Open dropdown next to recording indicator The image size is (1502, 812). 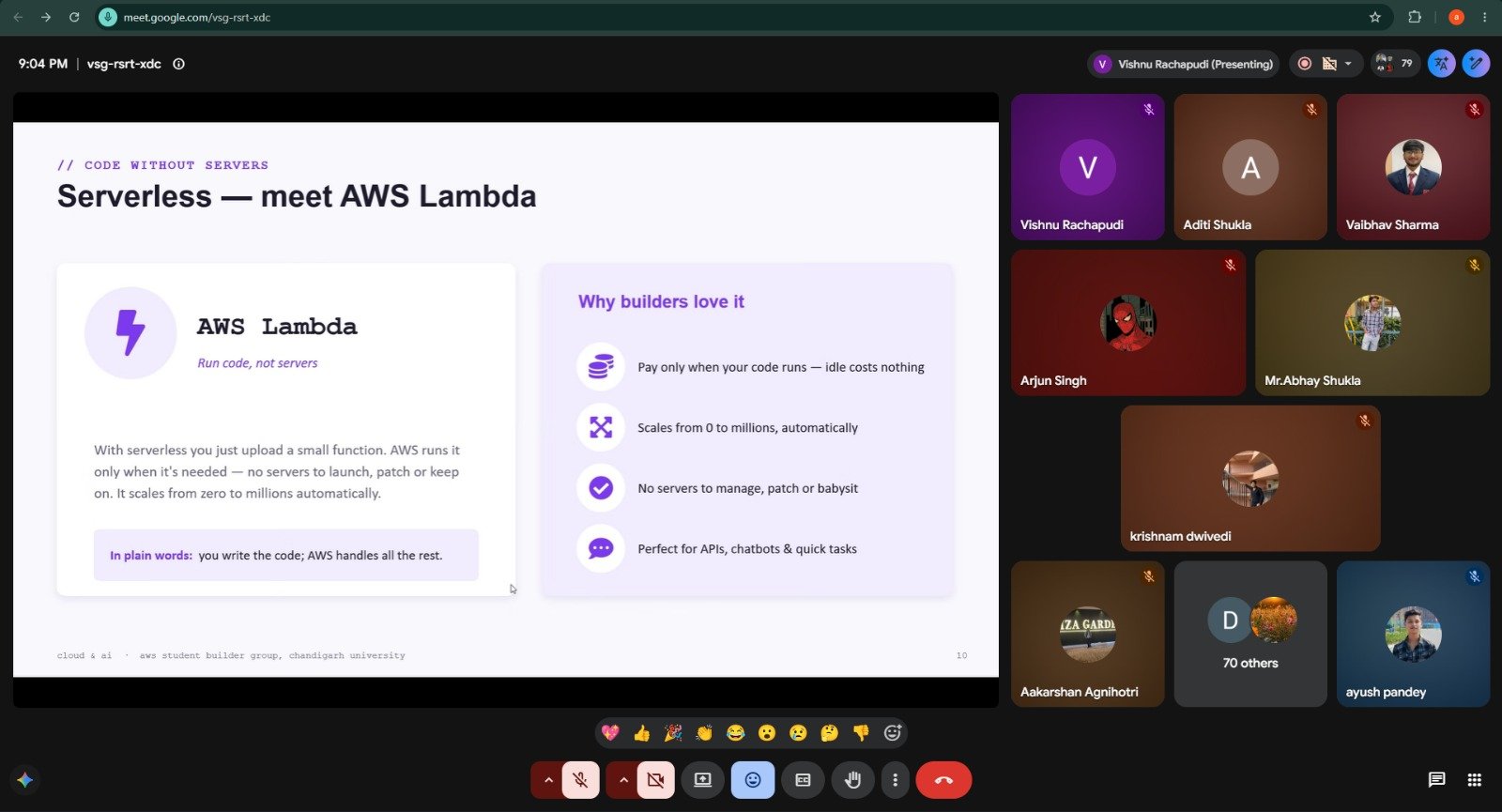click(x=1348, y=64)
